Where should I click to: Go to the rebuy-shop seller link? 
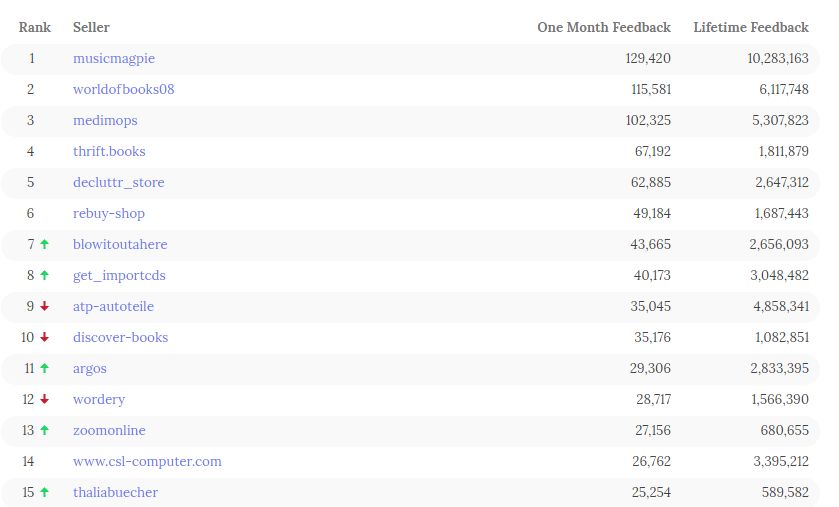[109, 213]
